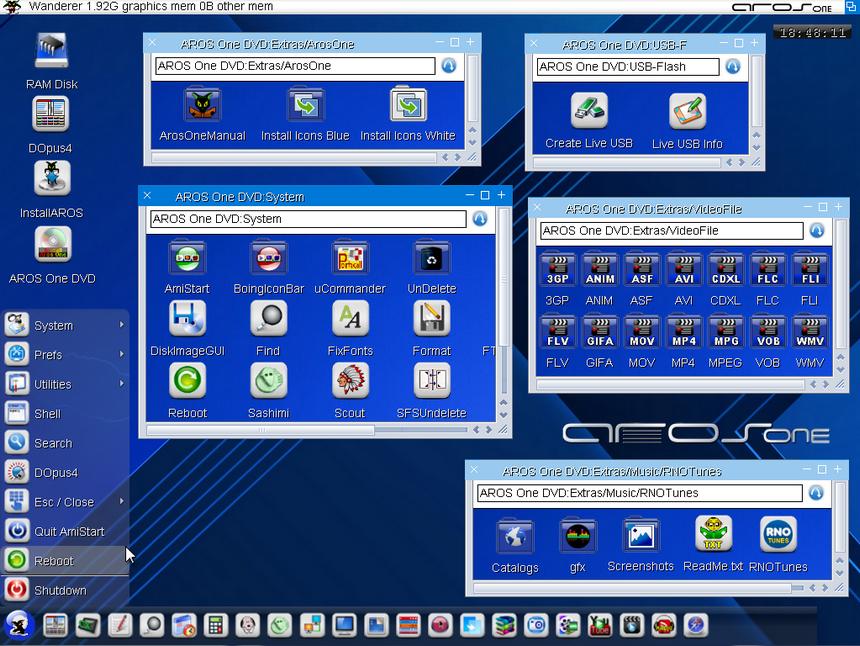Launch the SFSUndelete tool
Image resolution: width=860 pixels, height=646 pixels.
click(x=432, y=381)
